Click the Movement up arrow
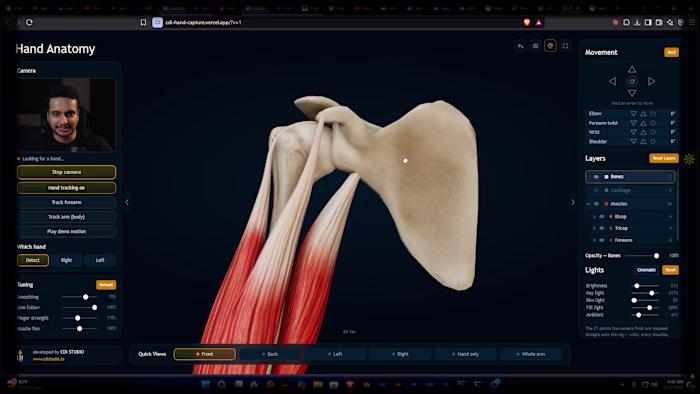700x394 pixels. coord(632,70)
